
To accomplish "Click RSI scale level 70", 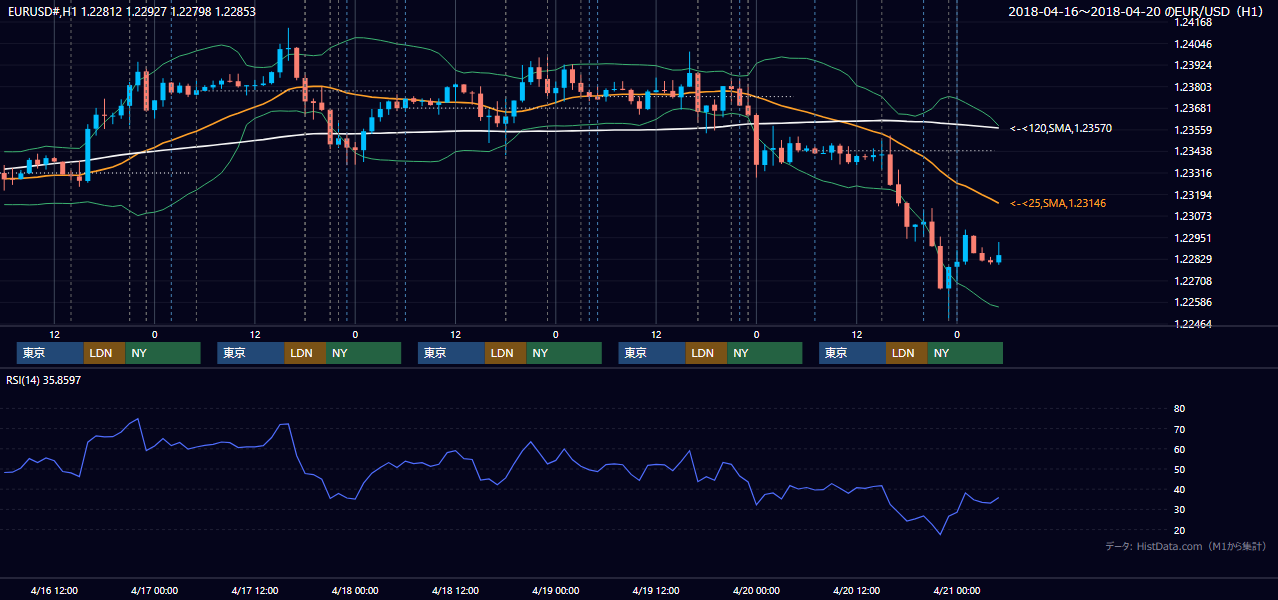I will (1180, 429).
